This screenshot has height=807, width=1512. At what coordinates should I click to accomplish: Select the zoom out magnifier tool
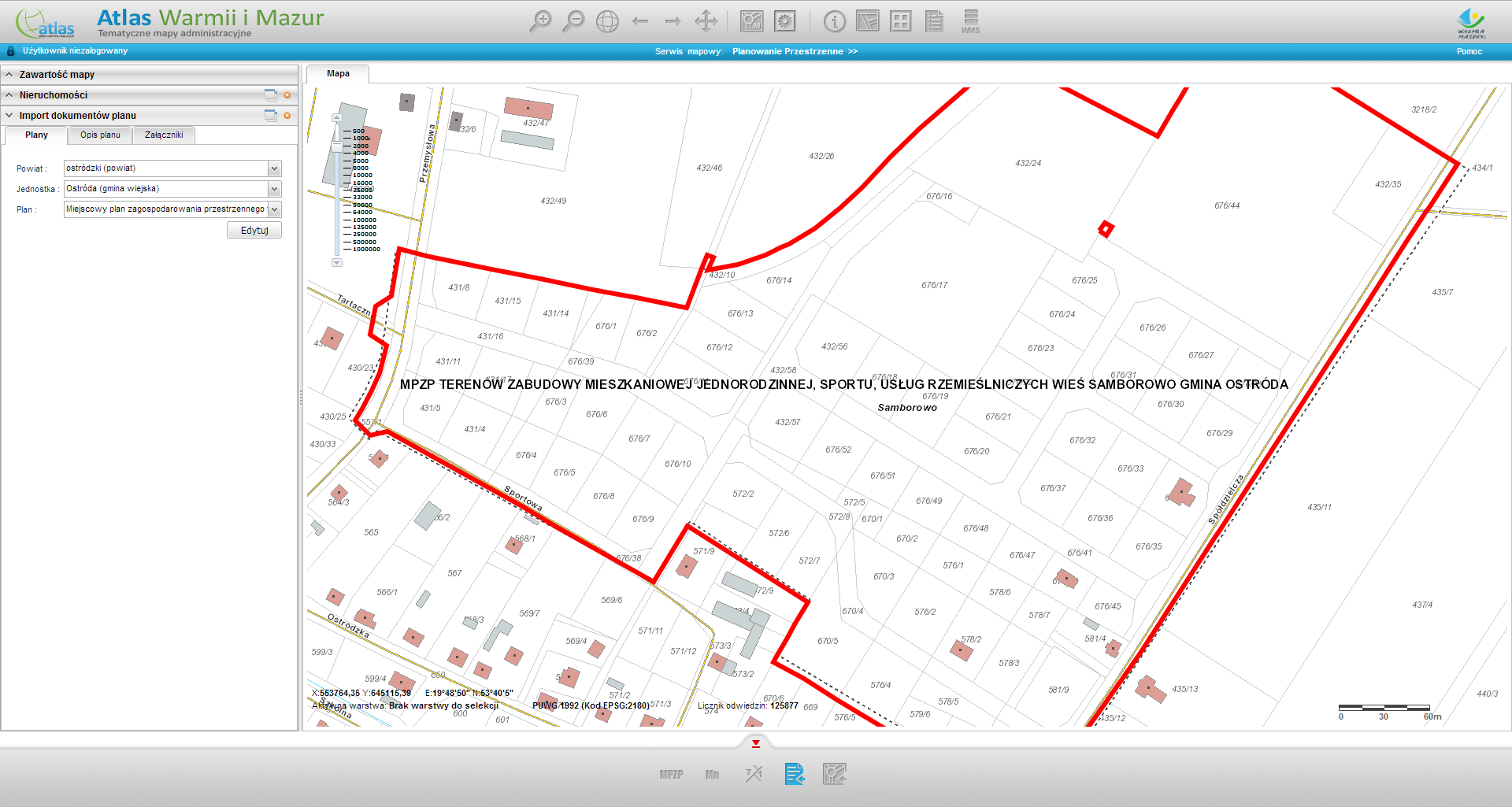click(x=573, y=21)
